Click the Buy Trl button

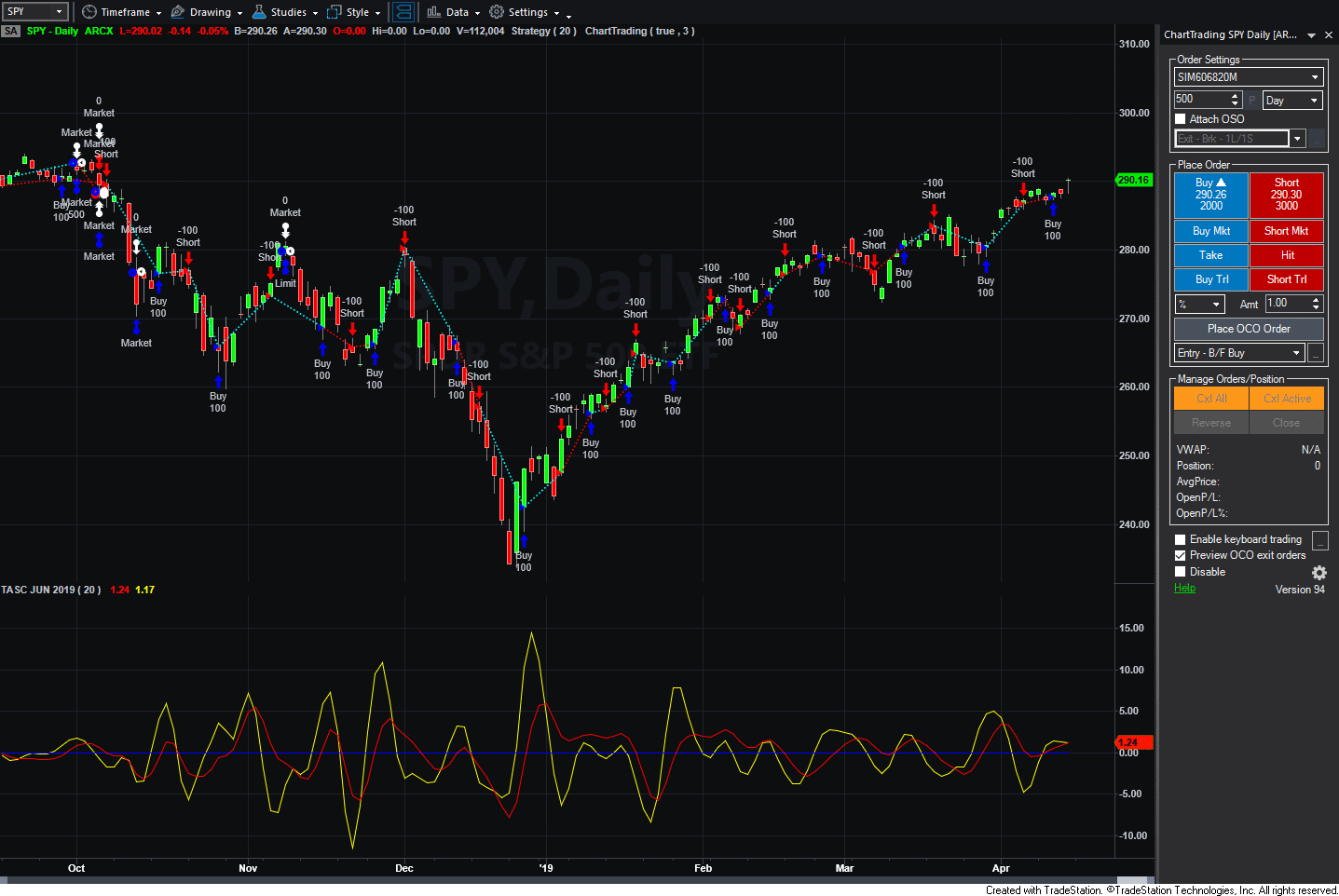tap(1210, 279)
